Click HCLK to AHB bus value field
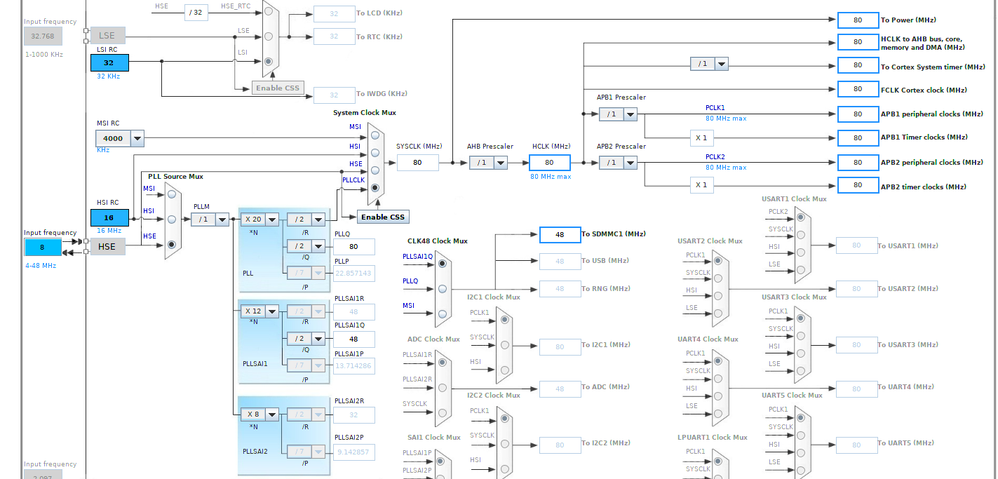The width and height of the screenshot is (998, 479). point(858,42)
